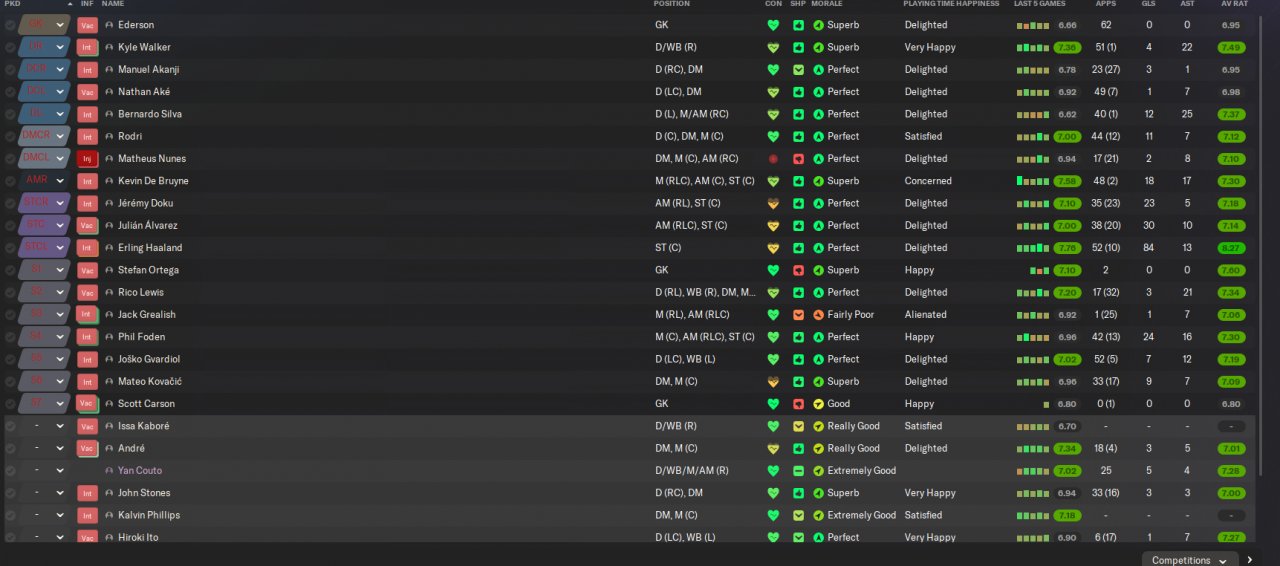Click Haaland's 84 goals value
The image size is (1280, 566).
pyautogui.click(x=1148, y=247)
